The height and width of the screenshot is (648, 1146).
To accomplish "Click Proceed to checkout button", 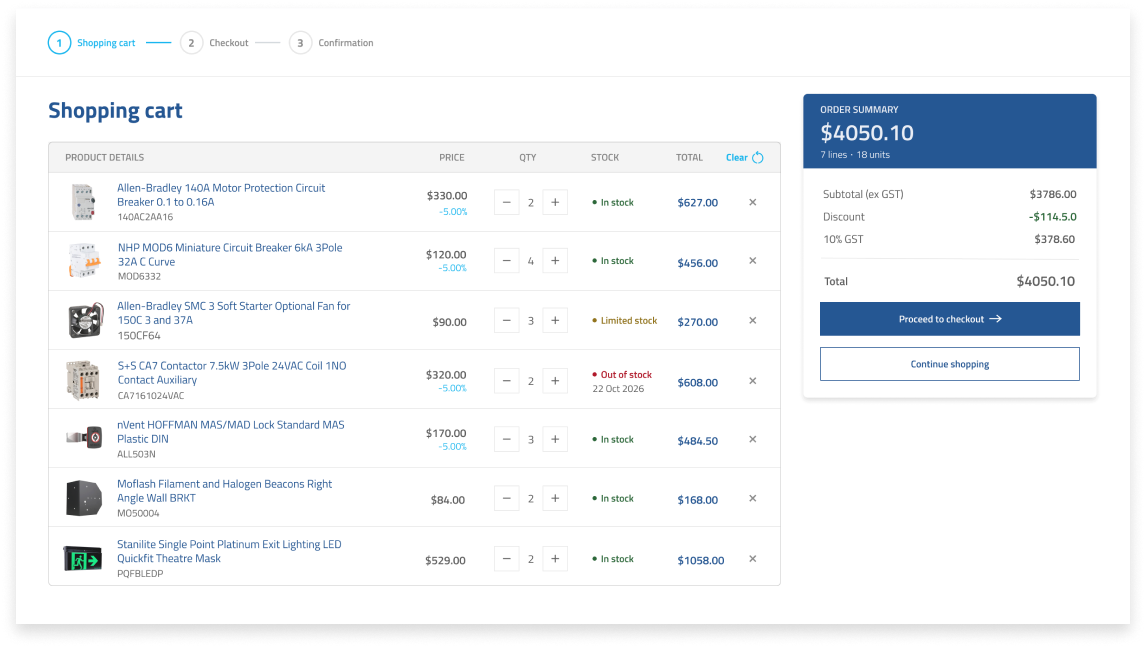I will tap(949, 319).
